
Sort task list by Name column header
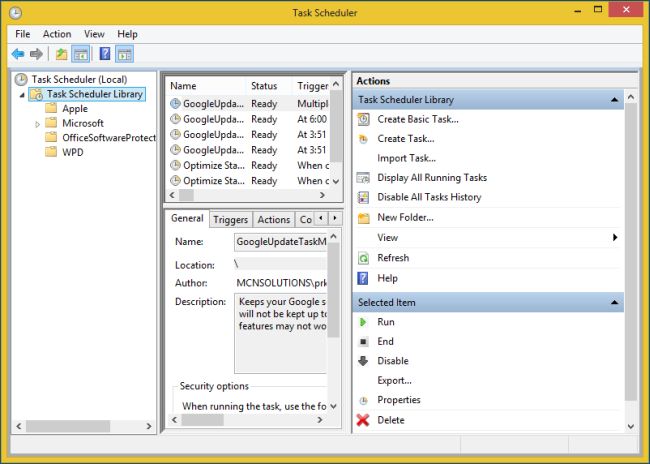[206, 86]
